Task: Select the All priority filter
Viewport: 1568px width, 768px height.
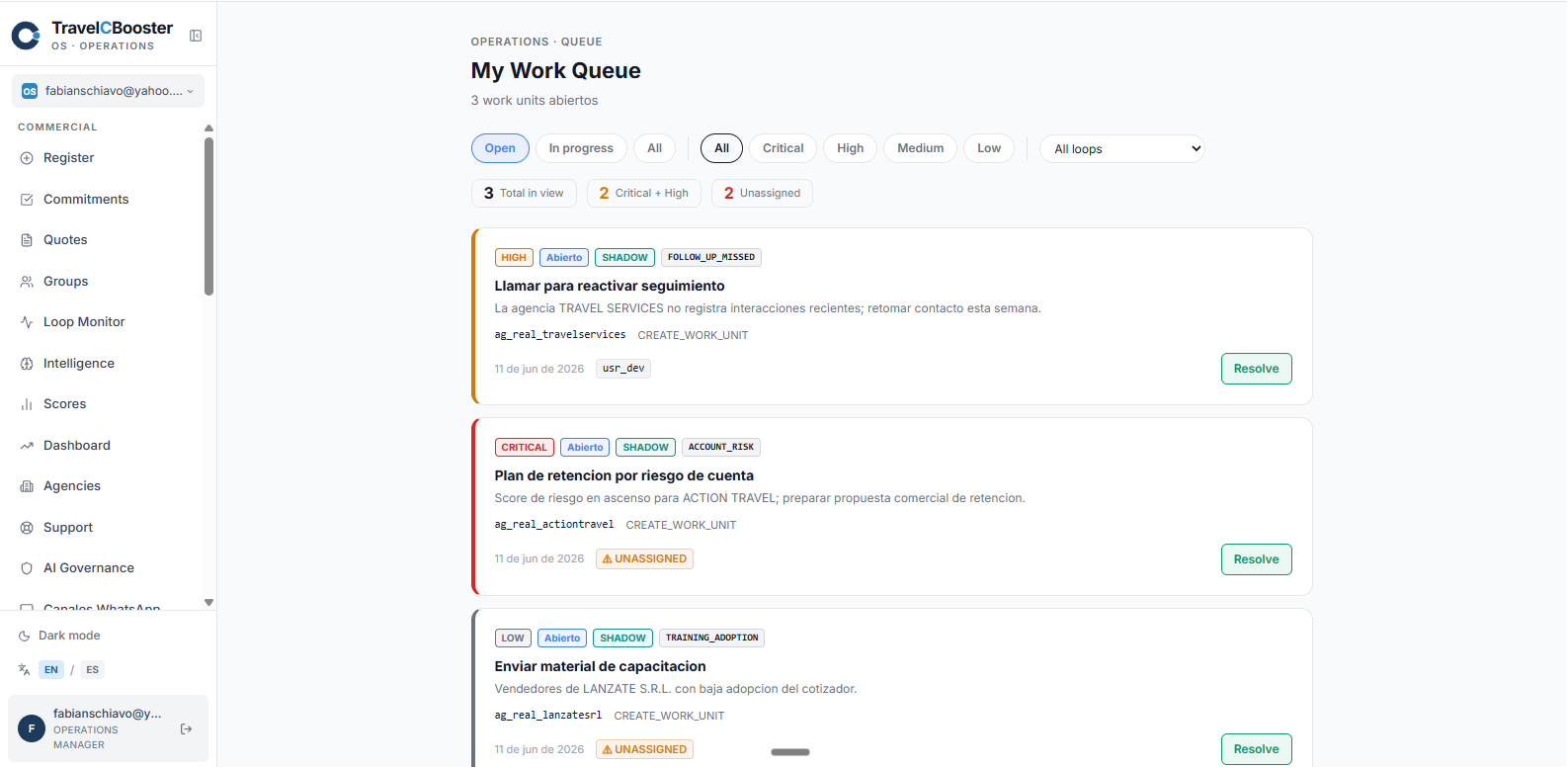Action: (721, 148)
